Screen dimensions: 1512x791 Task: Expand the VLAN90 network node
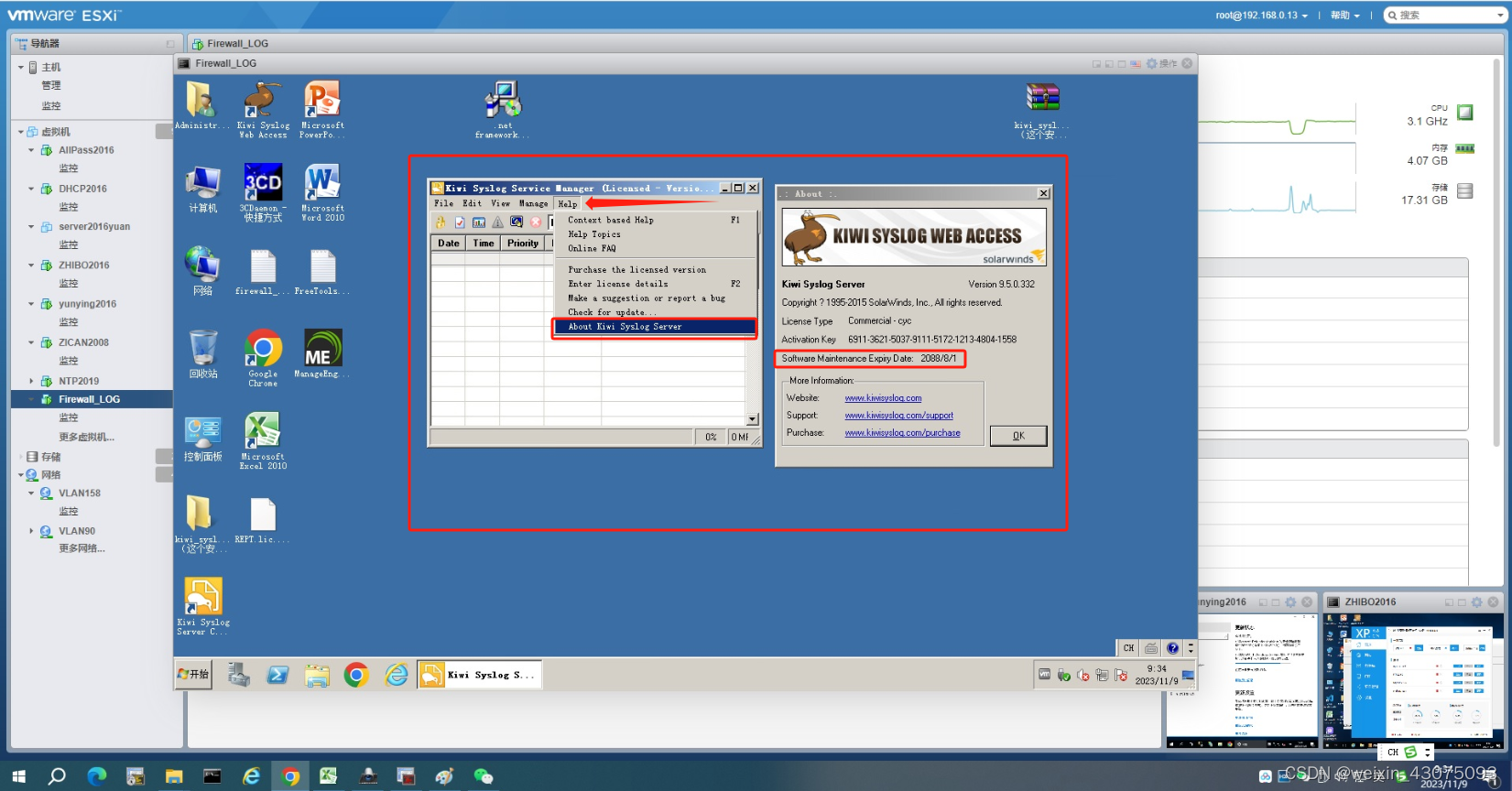31,531
